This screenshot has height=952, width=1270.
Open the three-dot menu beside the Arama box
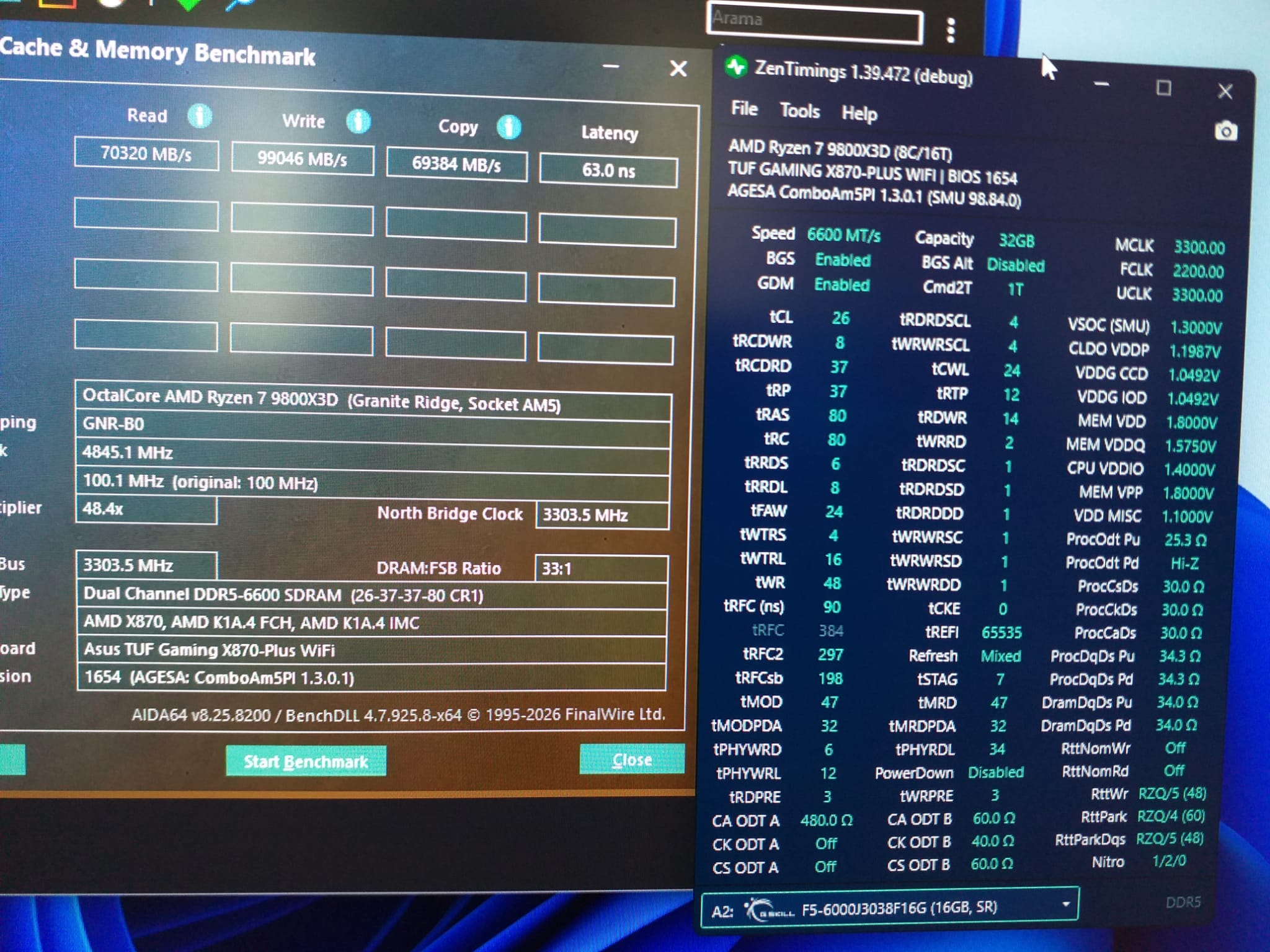(951, 30)
